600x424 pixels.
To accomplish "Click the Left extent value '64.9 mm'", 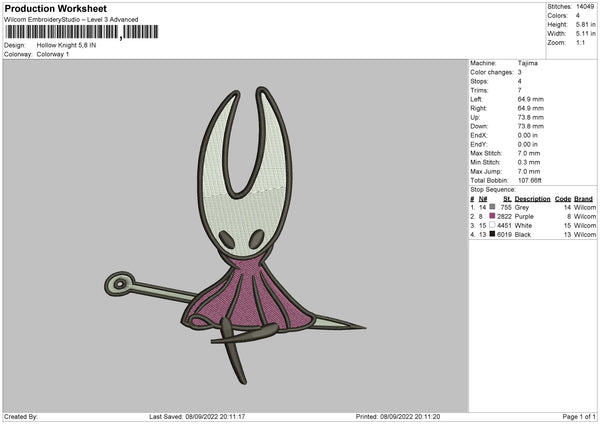I will click(531, 99).
